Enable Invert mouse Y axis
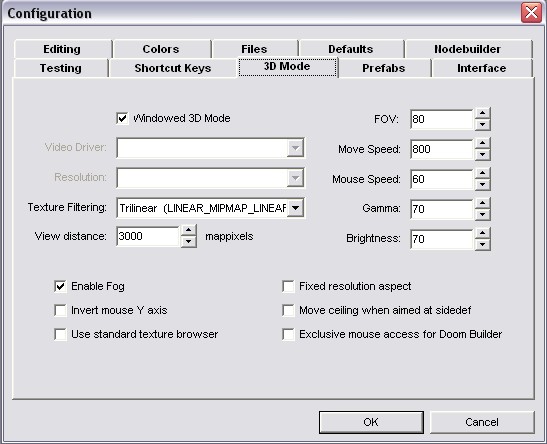The width and height of the screenshot is (547, 444). point(60,310)
